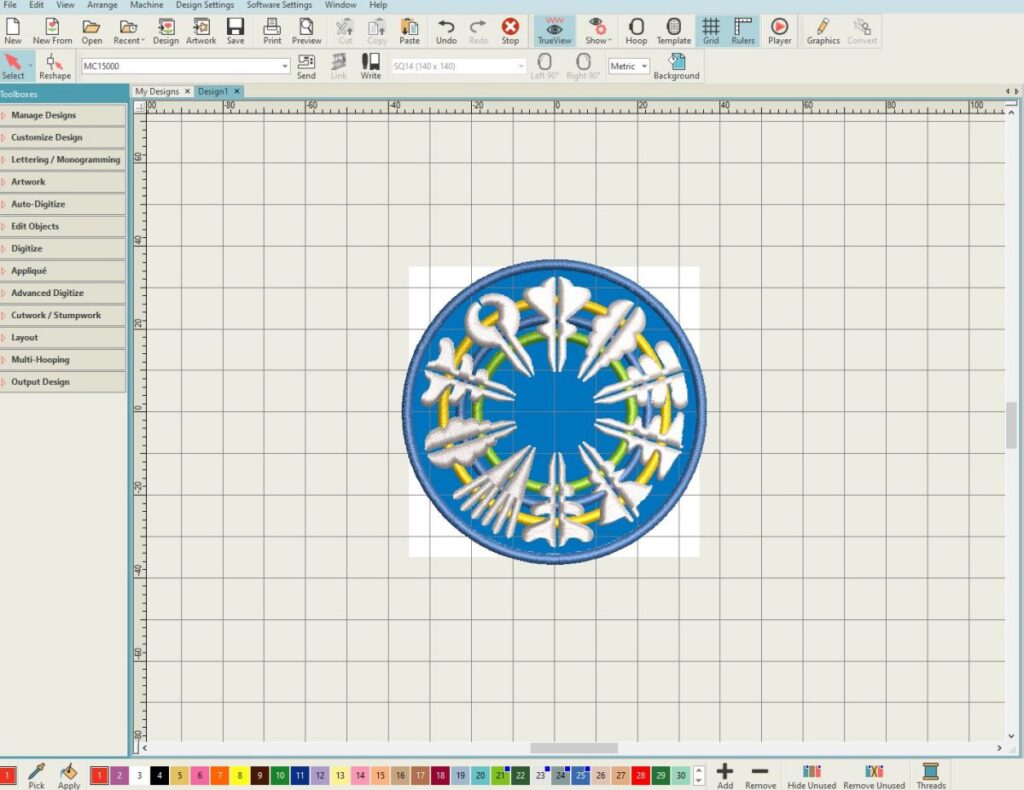Click Remove Unused colors button

coord(874,776)
